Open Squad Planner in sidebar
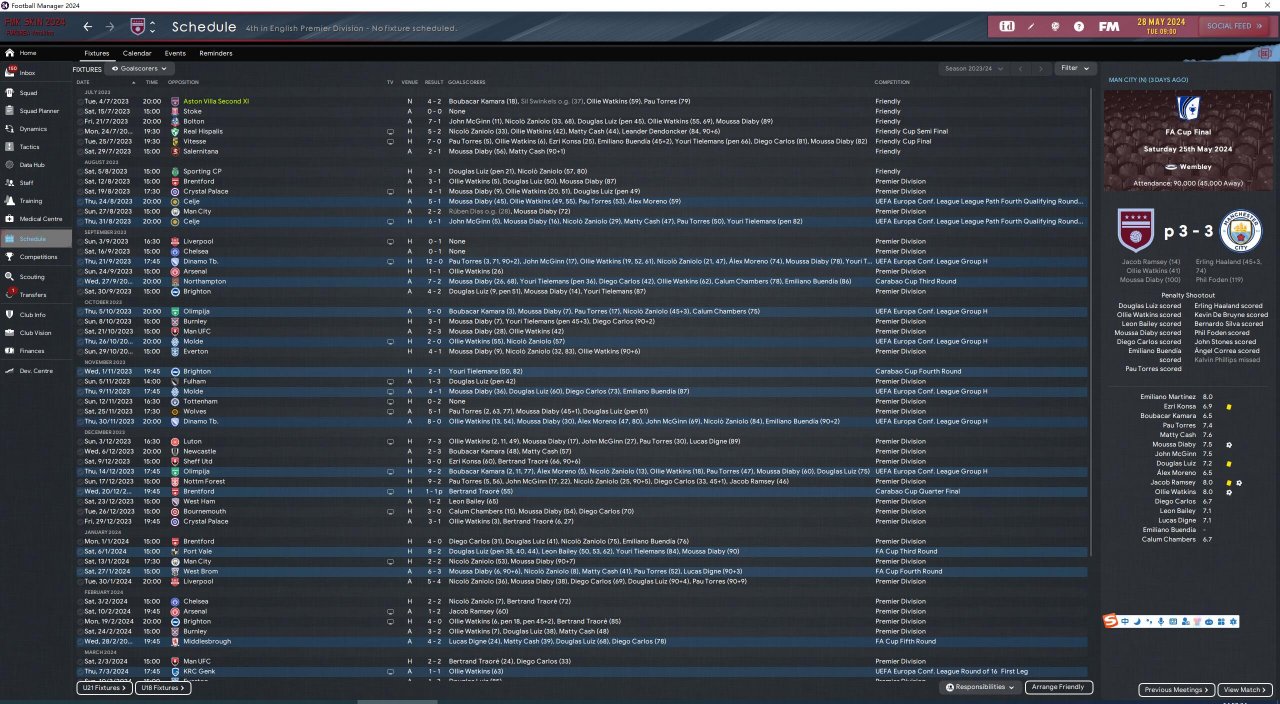Screen dimensions: 1280x704 pos(36,111)
